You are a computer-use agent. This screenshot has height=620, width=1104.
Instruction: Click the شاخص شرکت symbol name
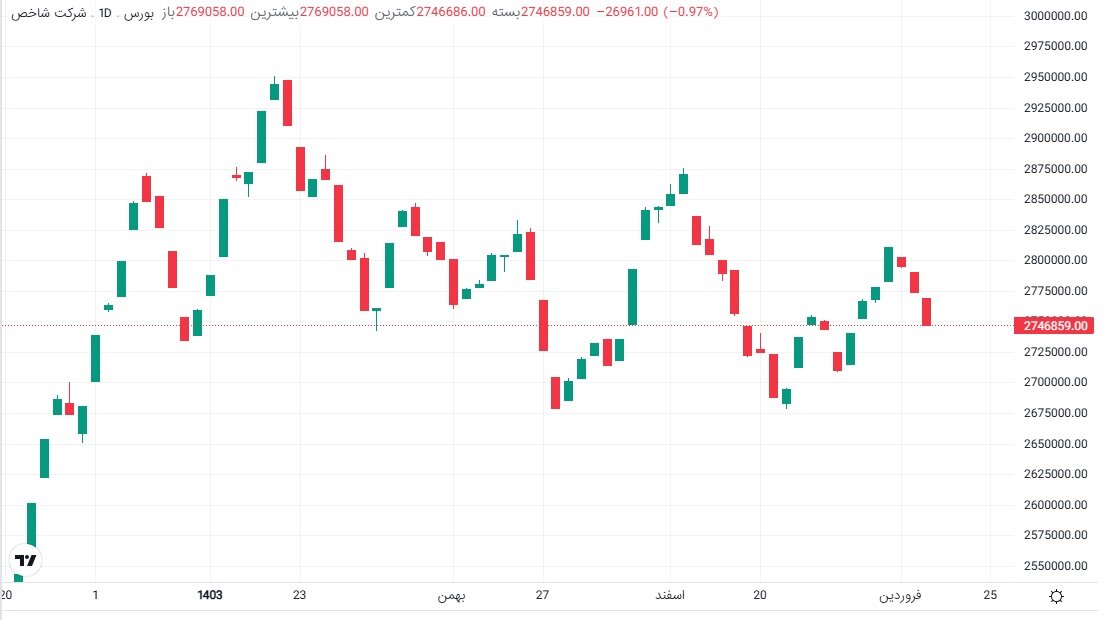(x=46, y=12)
